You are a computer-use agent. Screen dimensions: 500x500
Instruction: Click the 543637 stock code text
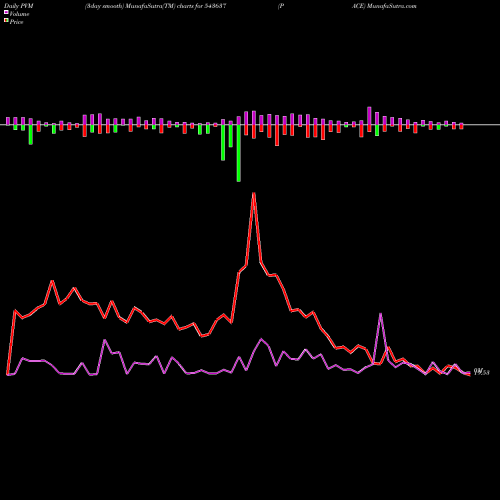pyautogui.click(x=215, y=6)
